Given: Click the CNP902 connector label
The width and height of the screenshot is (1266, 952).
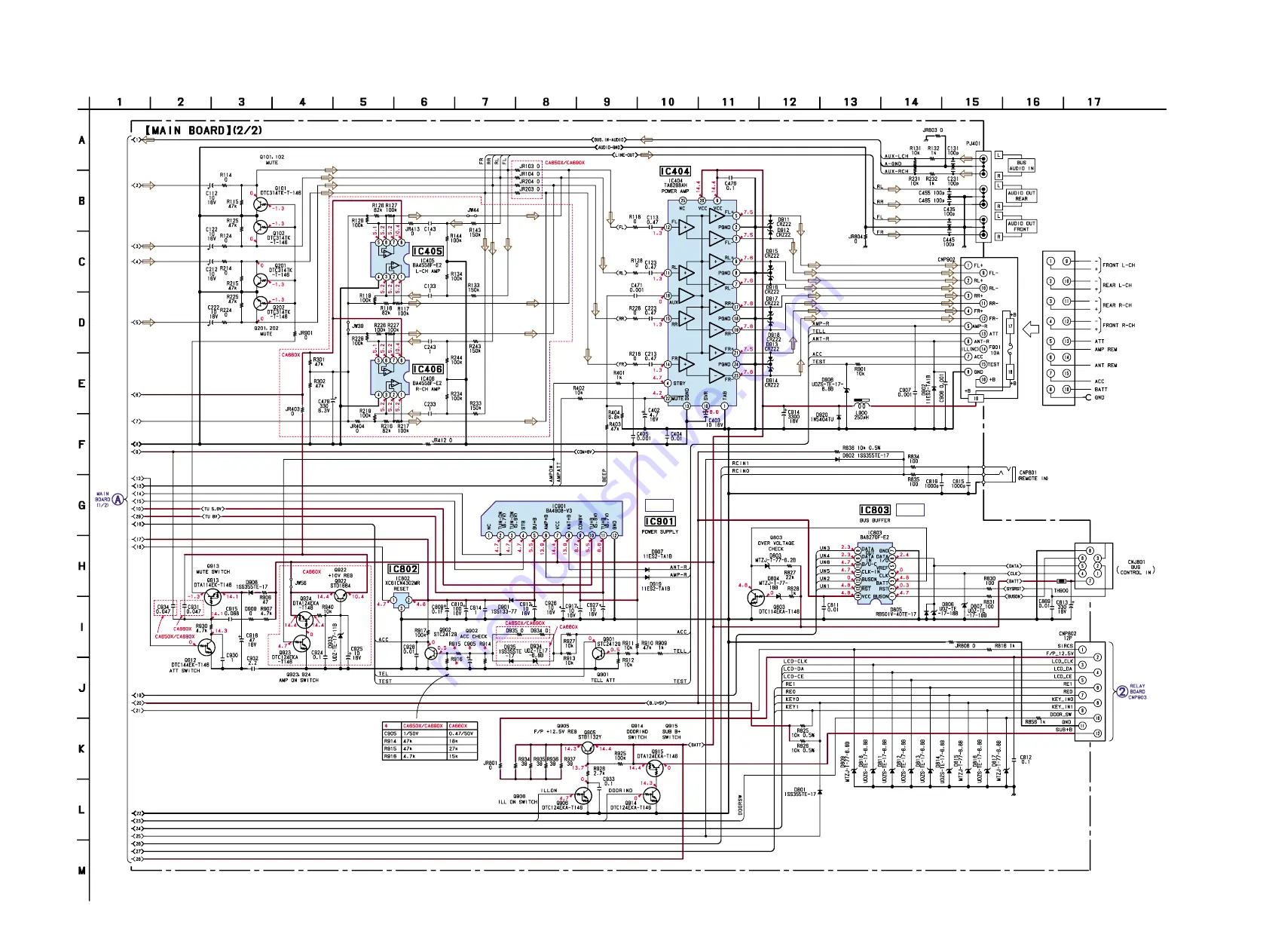Looking at the screenshot, I should click(946, 260).
